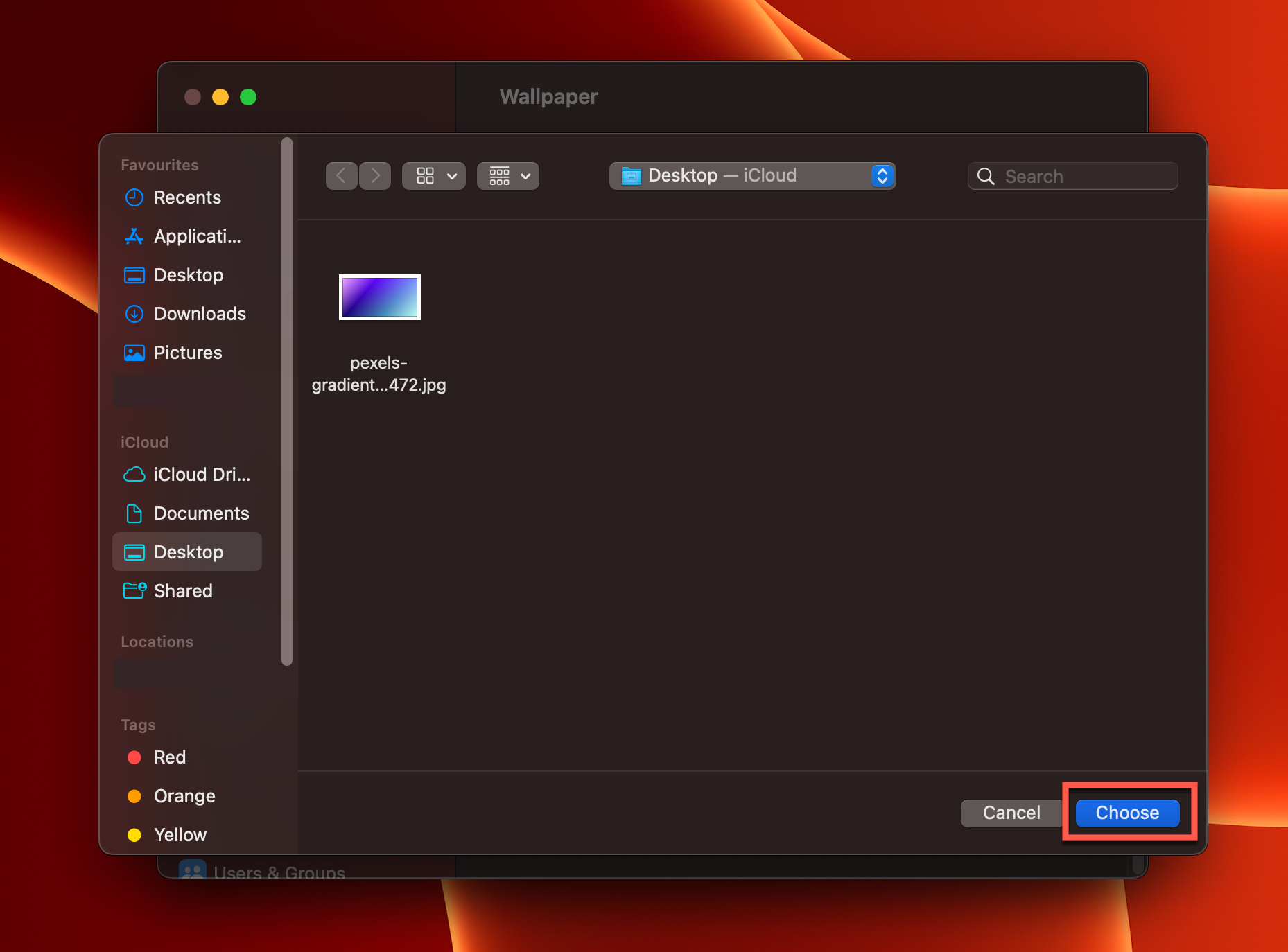
Task: Select the Yellow tag filter
Action: coord(180,835)
